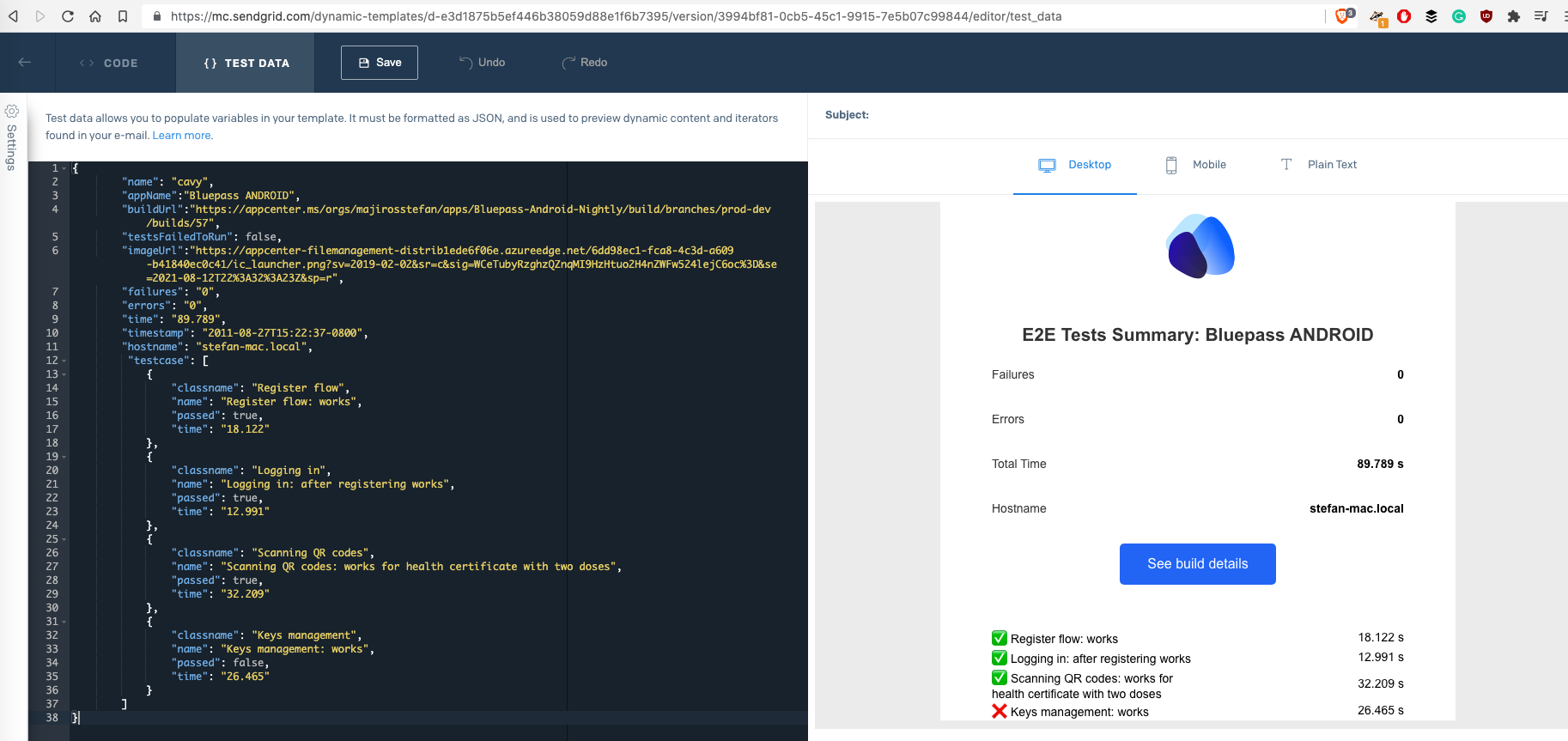1568x741 pixels.
Task: Open the Buffer stacked-layers extension
Action: 1431,16
